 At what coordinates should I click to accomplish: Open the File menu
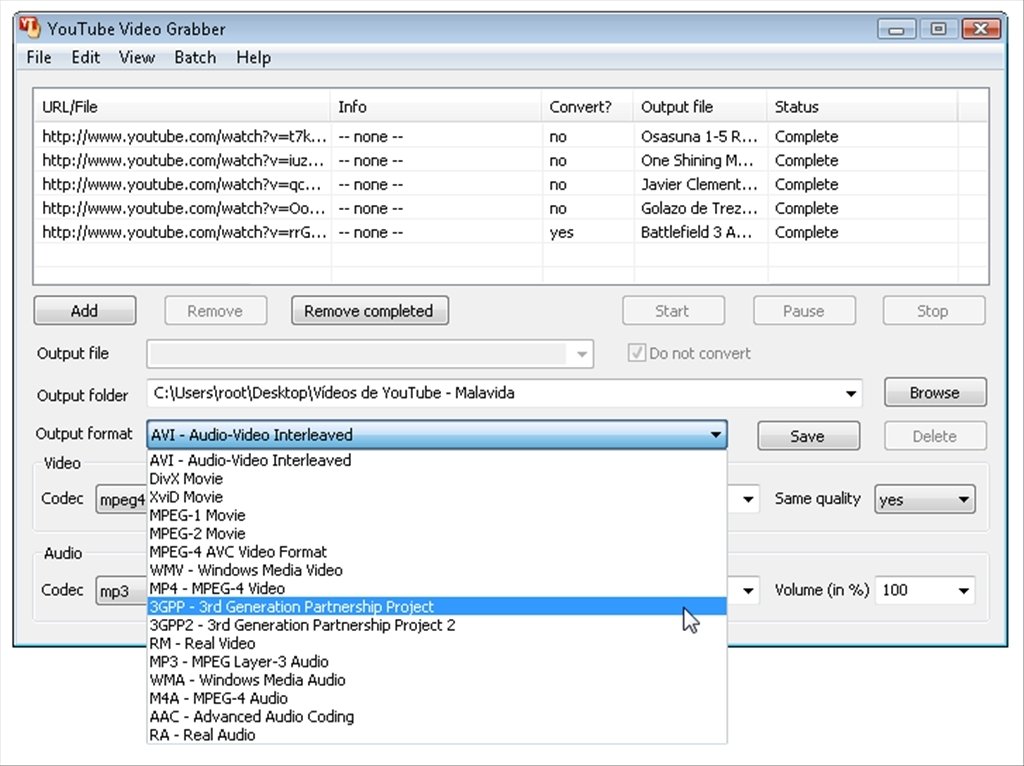tap(39, 57)
